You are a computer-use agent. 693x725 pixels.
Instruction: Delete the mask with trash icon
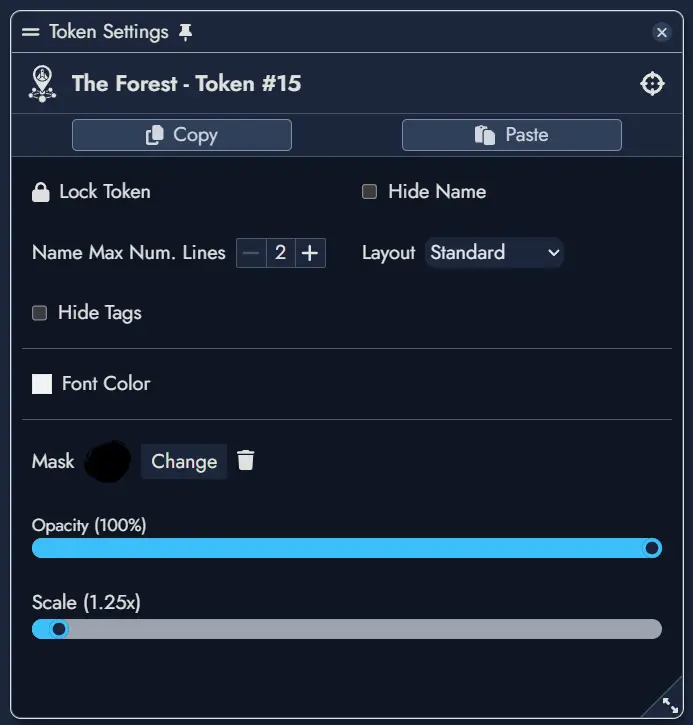coord(246,461)
